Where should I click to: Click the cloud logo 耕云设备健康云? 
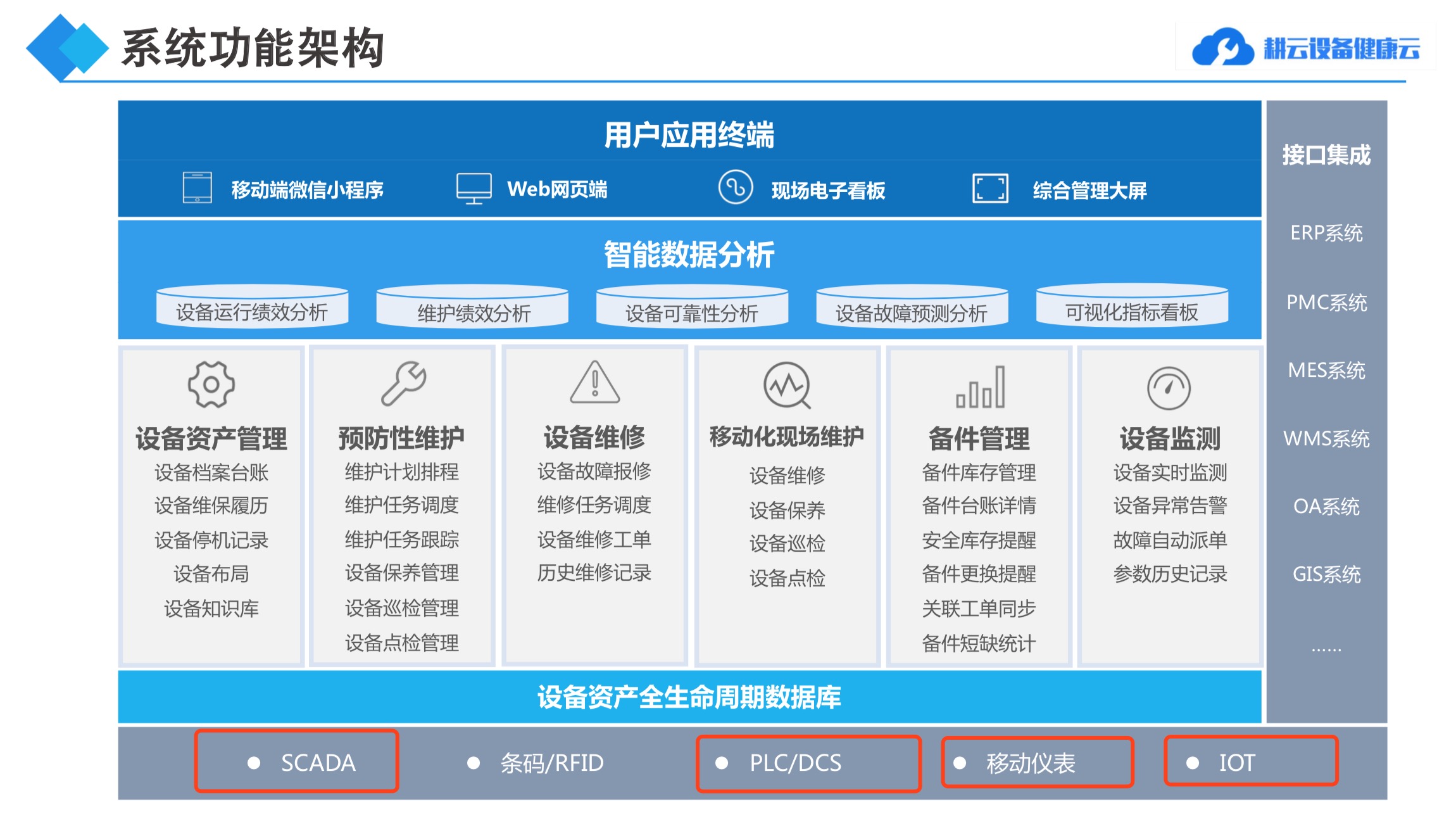[1305, 48]
